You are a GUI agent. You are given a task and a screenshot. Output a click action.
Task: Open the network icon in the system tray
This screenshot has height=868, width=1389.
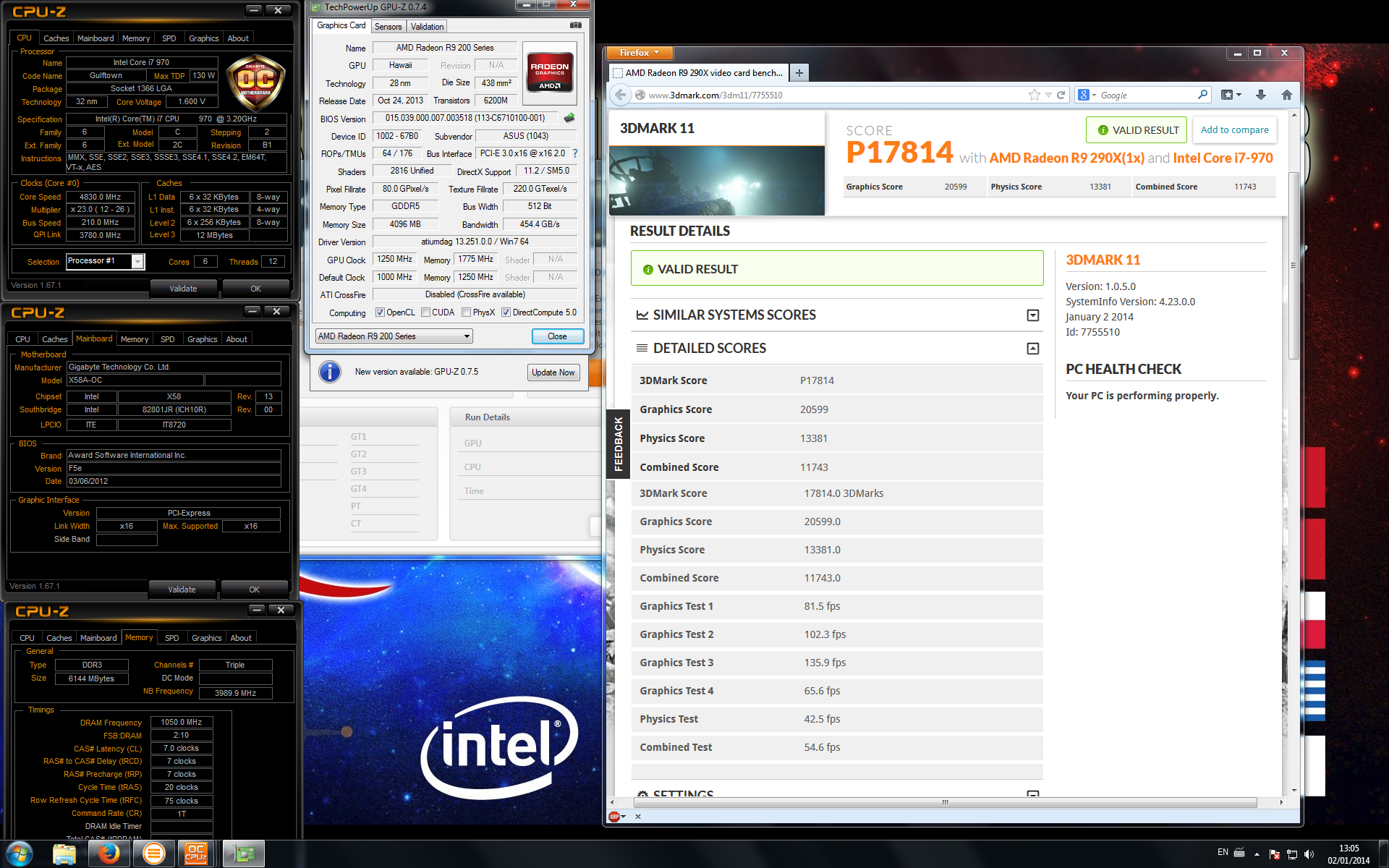[1292, 854]
